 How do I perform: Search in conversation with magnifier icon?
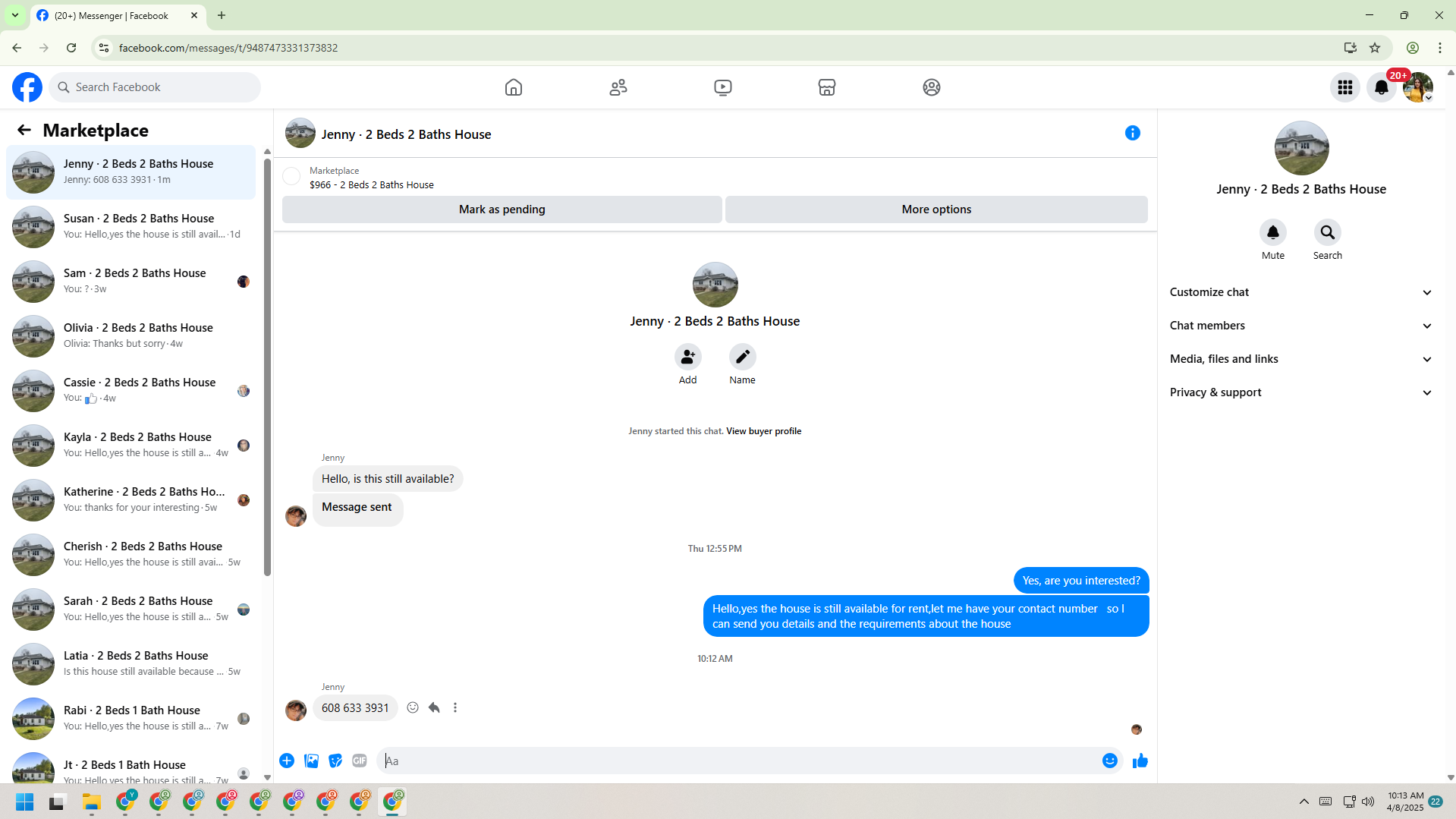[x=1328, y=232]
